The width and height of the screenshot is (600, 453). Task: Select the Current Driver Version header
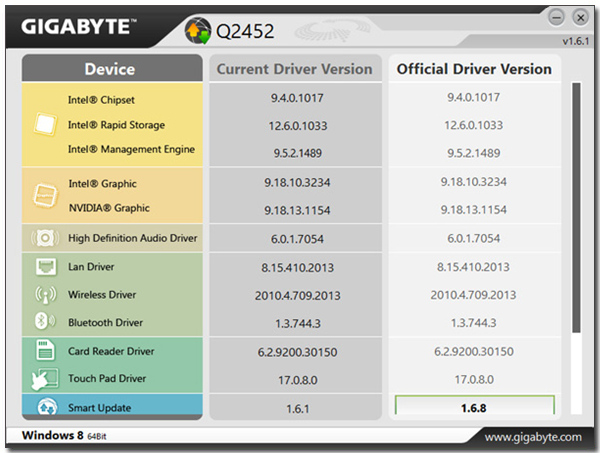click(295, 68)
